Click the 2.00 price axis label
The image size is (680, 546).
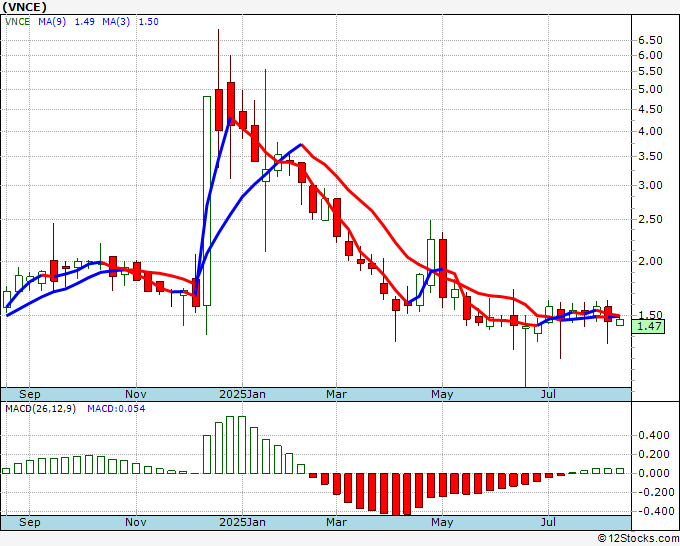click(650, 261)
